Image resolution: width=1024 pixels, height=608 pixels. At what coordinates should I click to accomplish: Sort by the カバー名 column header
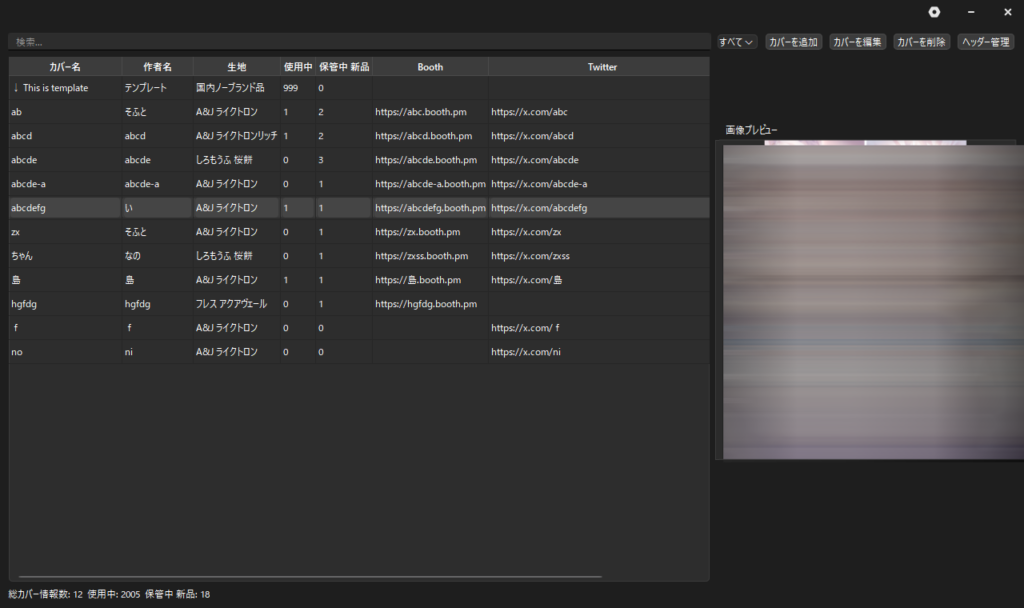[65, 67]
